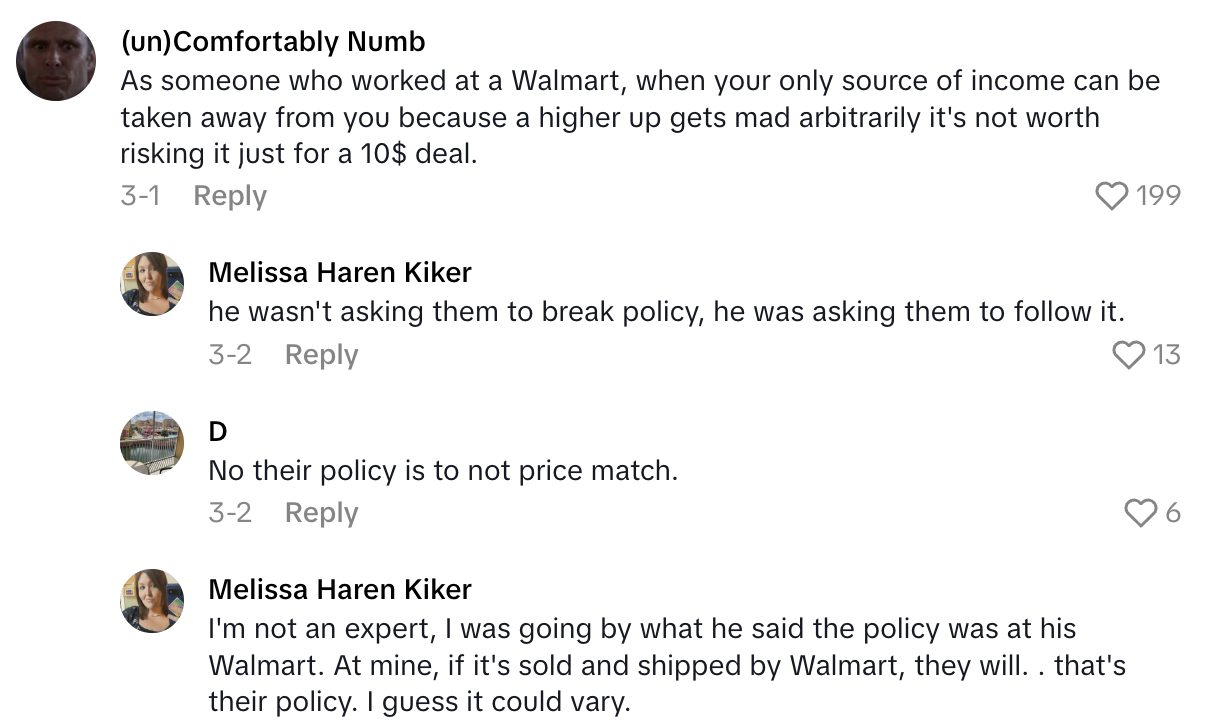Click D's profile picture
The image size is (1214, 726).
point(152,440)
